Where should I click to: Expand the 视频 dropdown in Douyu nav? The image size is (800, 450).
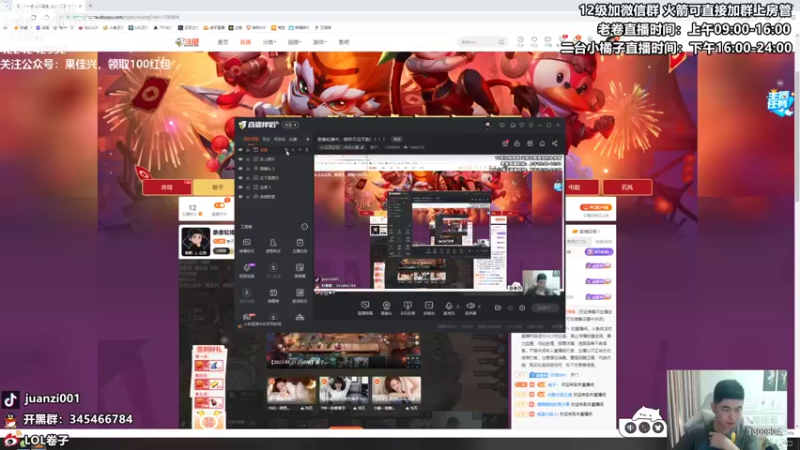[x=294, y=42]
